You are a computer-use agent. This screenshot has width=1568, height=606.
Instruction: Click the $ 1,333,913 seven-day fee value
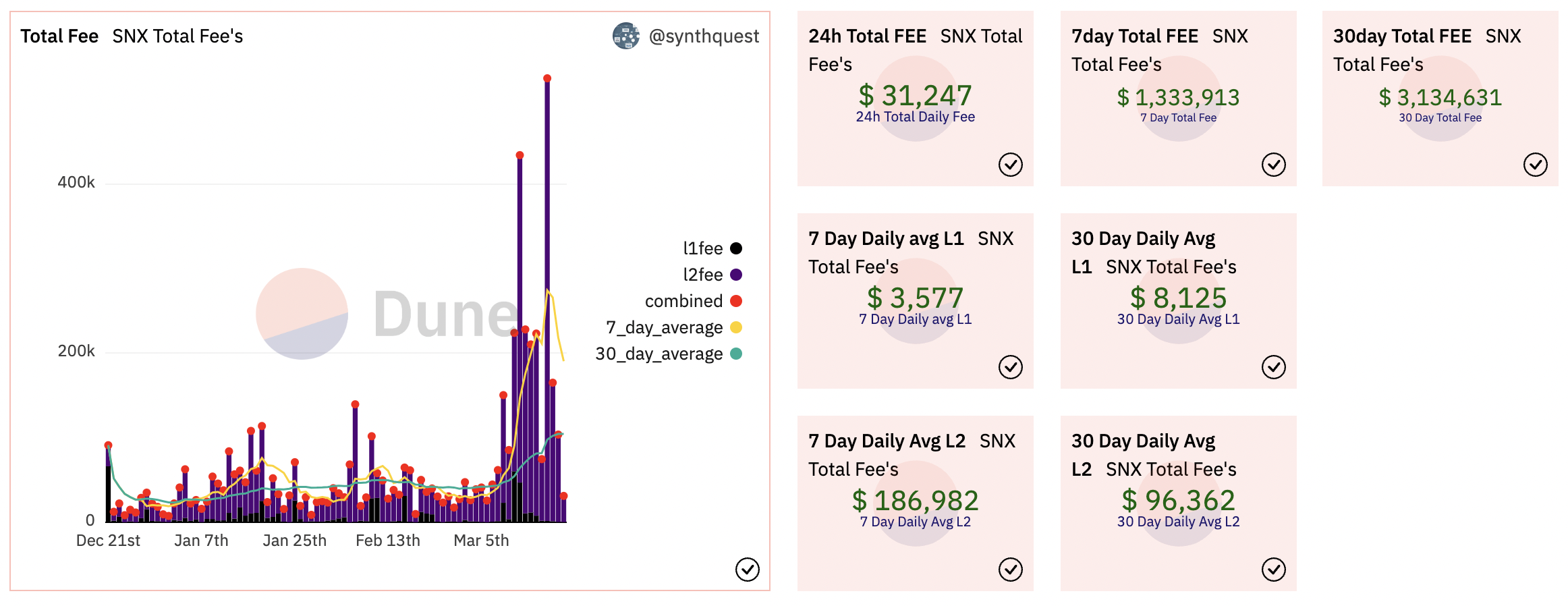pyautogui.click(x=1178, y=98)
